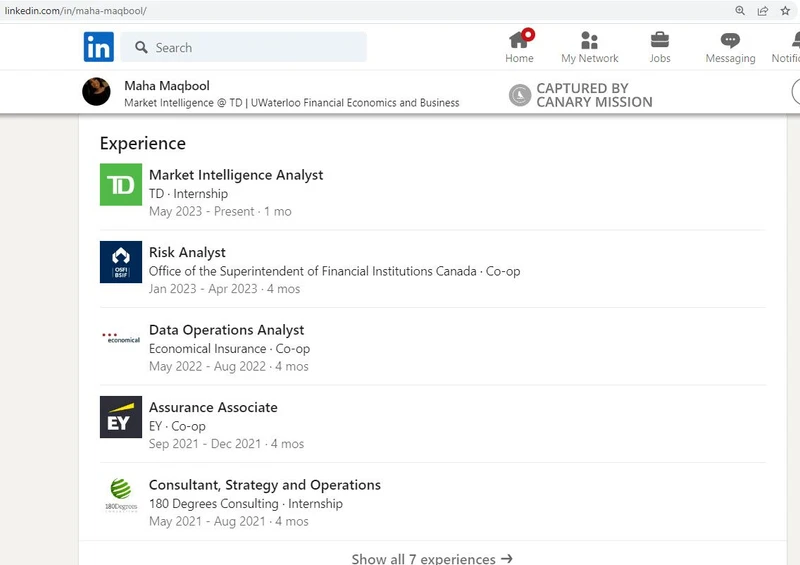
Task: Click the Risk Analyst title
Action: click(x=187, y=253)
